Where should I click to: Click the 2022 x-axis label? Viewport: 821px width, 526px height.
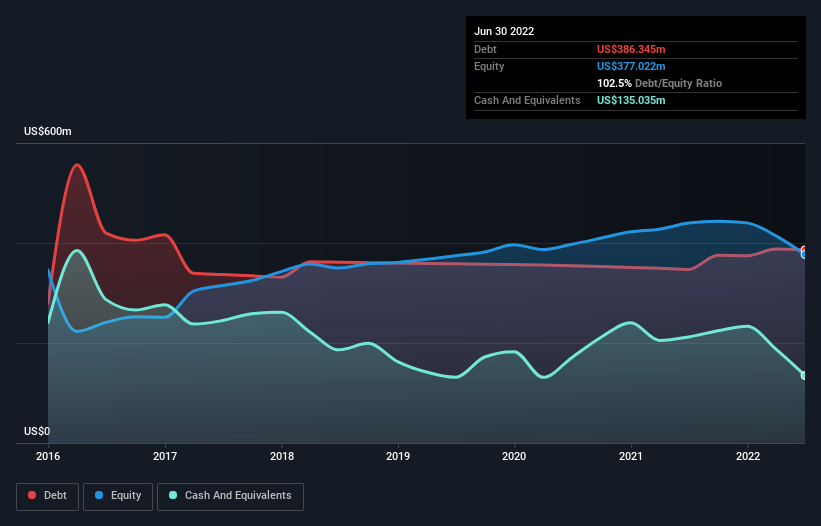(x=748, y=456)
